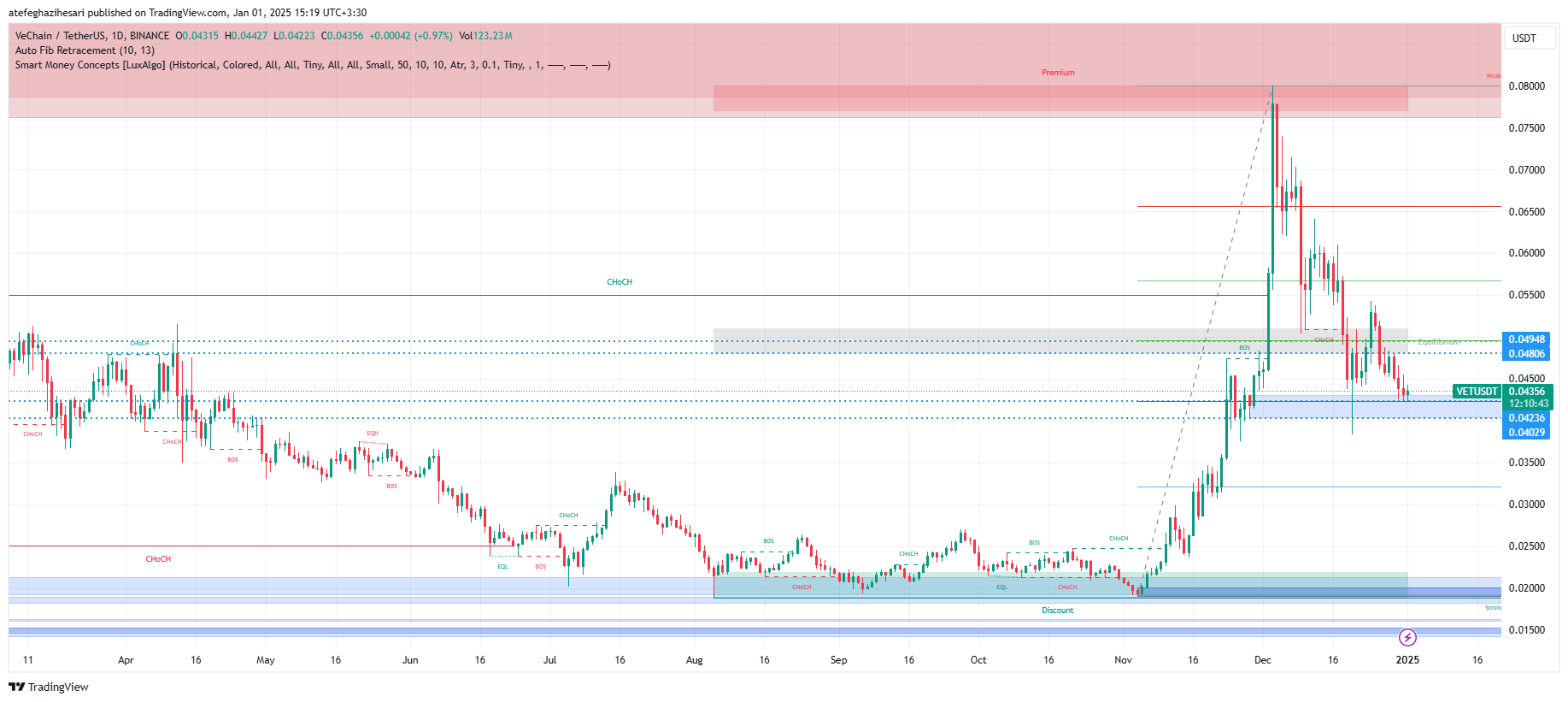Open the TradingView logo link

pyautogui.click(x=49, y=687)
